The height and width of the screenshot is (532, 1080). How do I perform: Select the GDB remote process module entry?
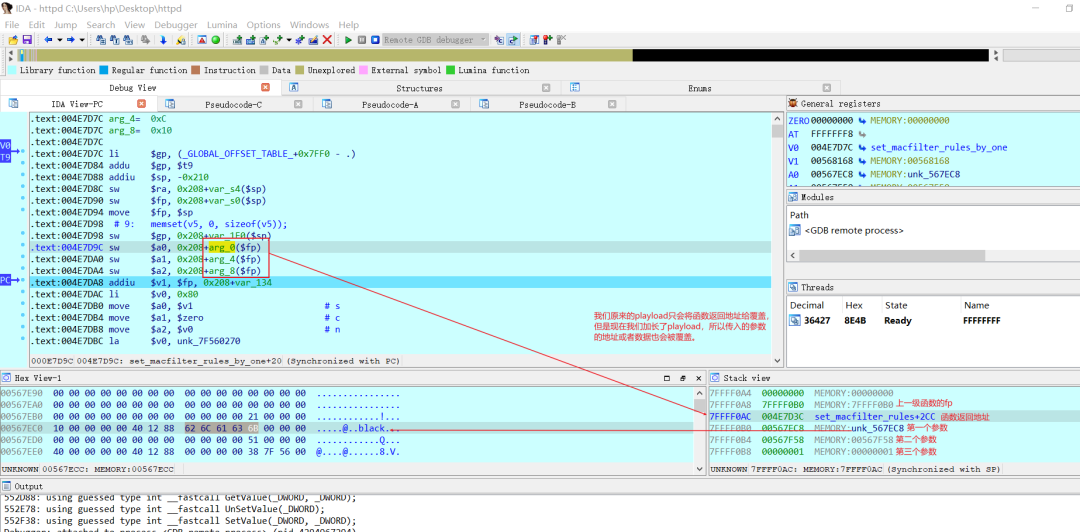click(853, 230)
